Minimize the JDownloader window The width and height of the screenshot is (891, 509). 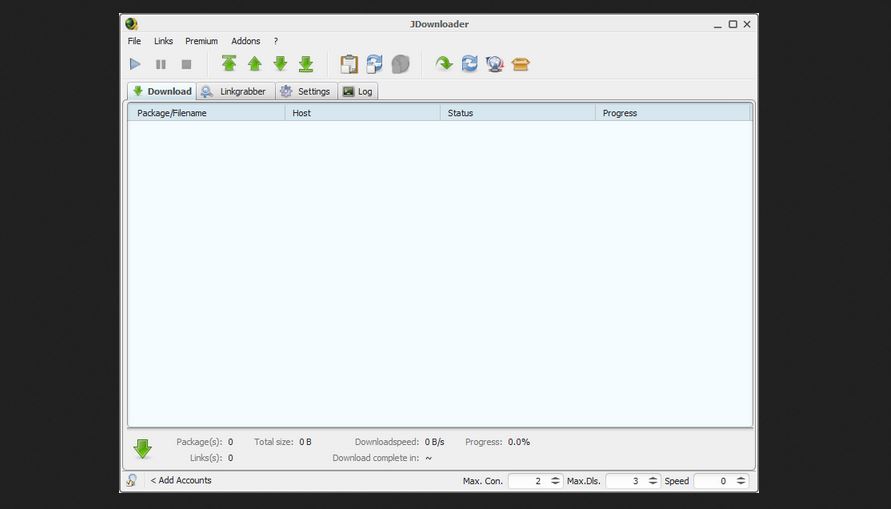tap(718, 24)
